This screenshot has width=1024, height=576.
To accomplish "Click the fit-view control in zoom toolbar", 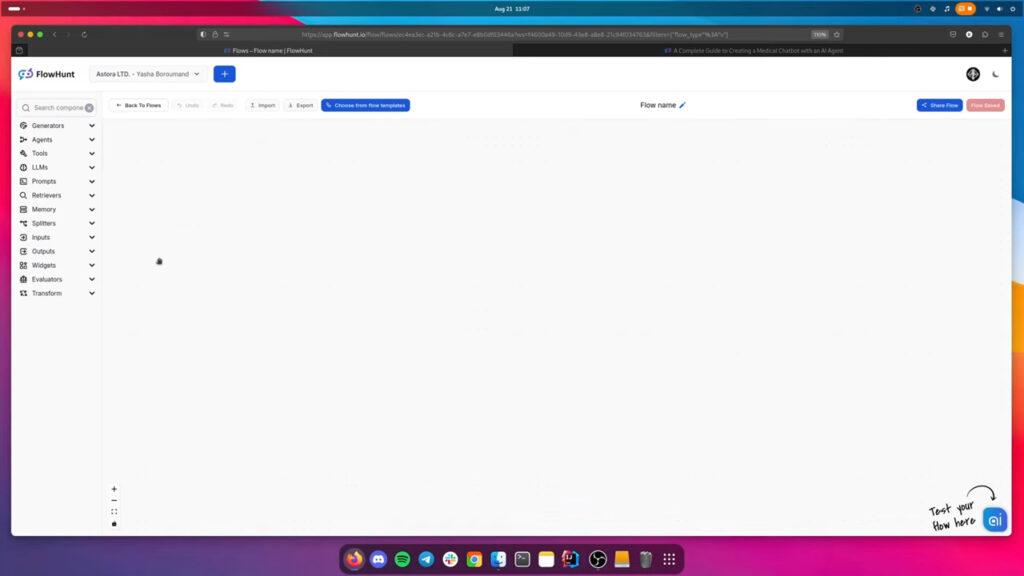I will 114,512.
